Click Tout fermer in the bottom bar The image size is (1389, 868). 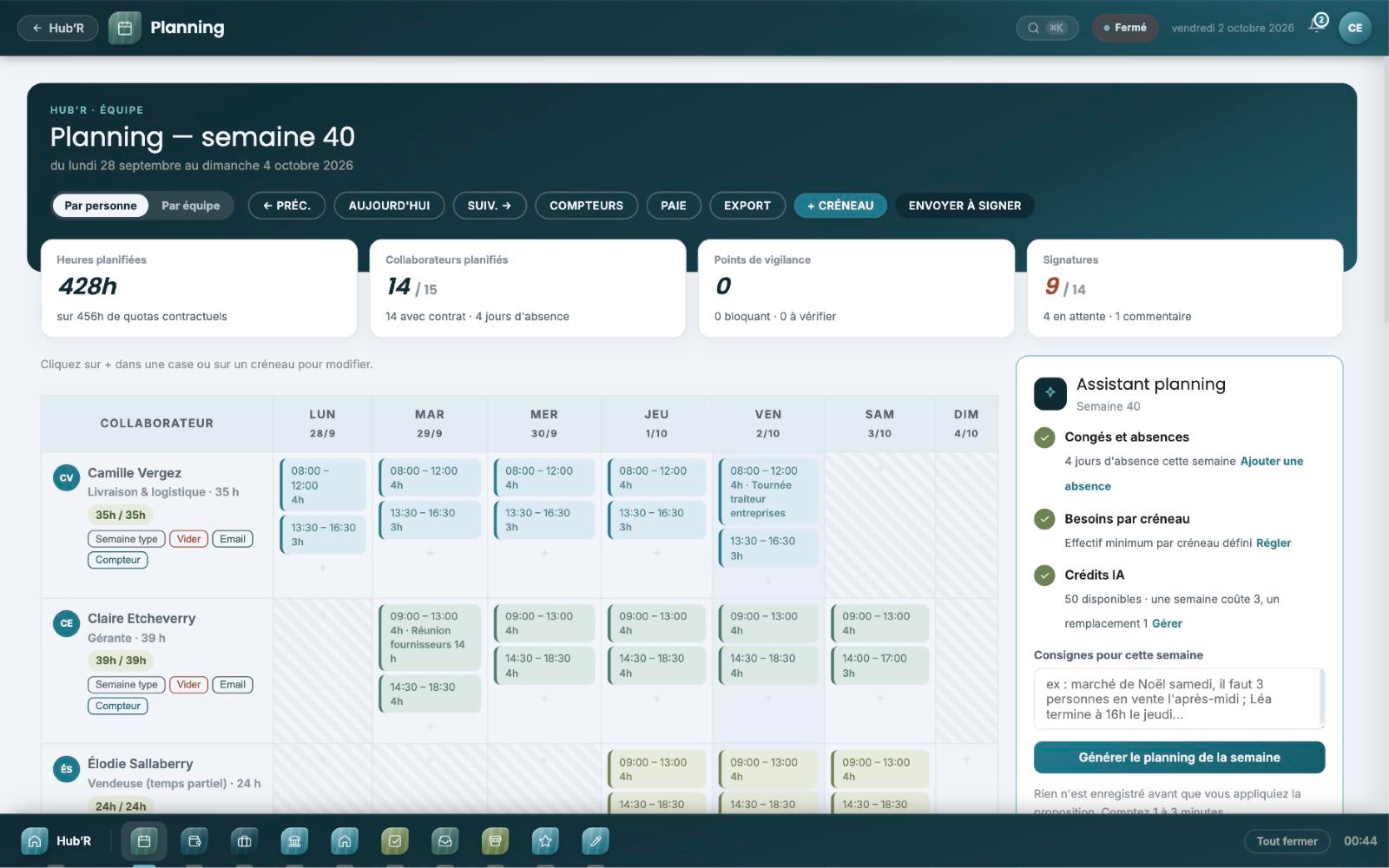pyautogui.click(x=1287, y=841)
